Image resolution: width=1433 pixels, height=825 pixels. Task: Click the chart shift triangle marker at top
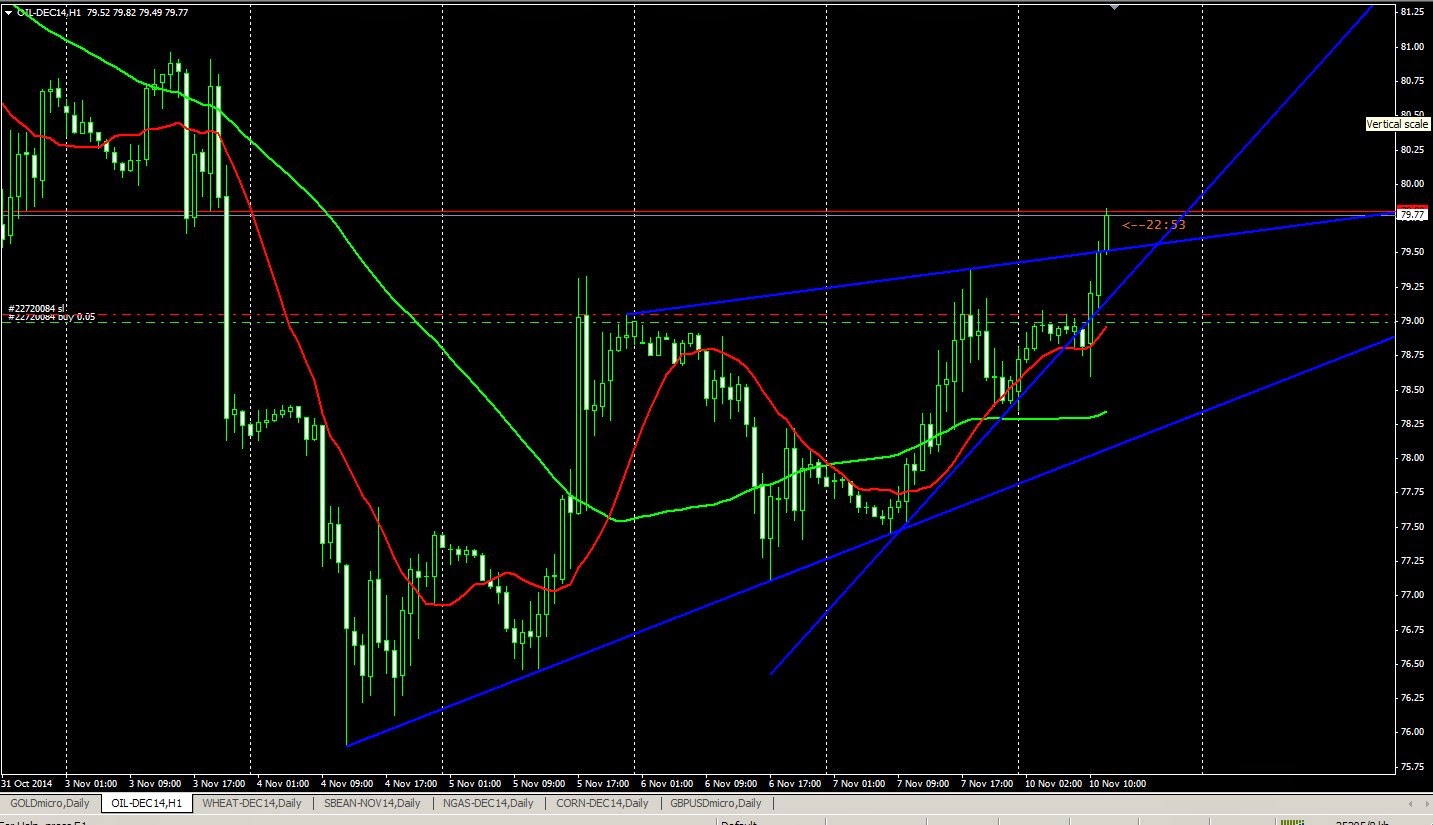1115,5
